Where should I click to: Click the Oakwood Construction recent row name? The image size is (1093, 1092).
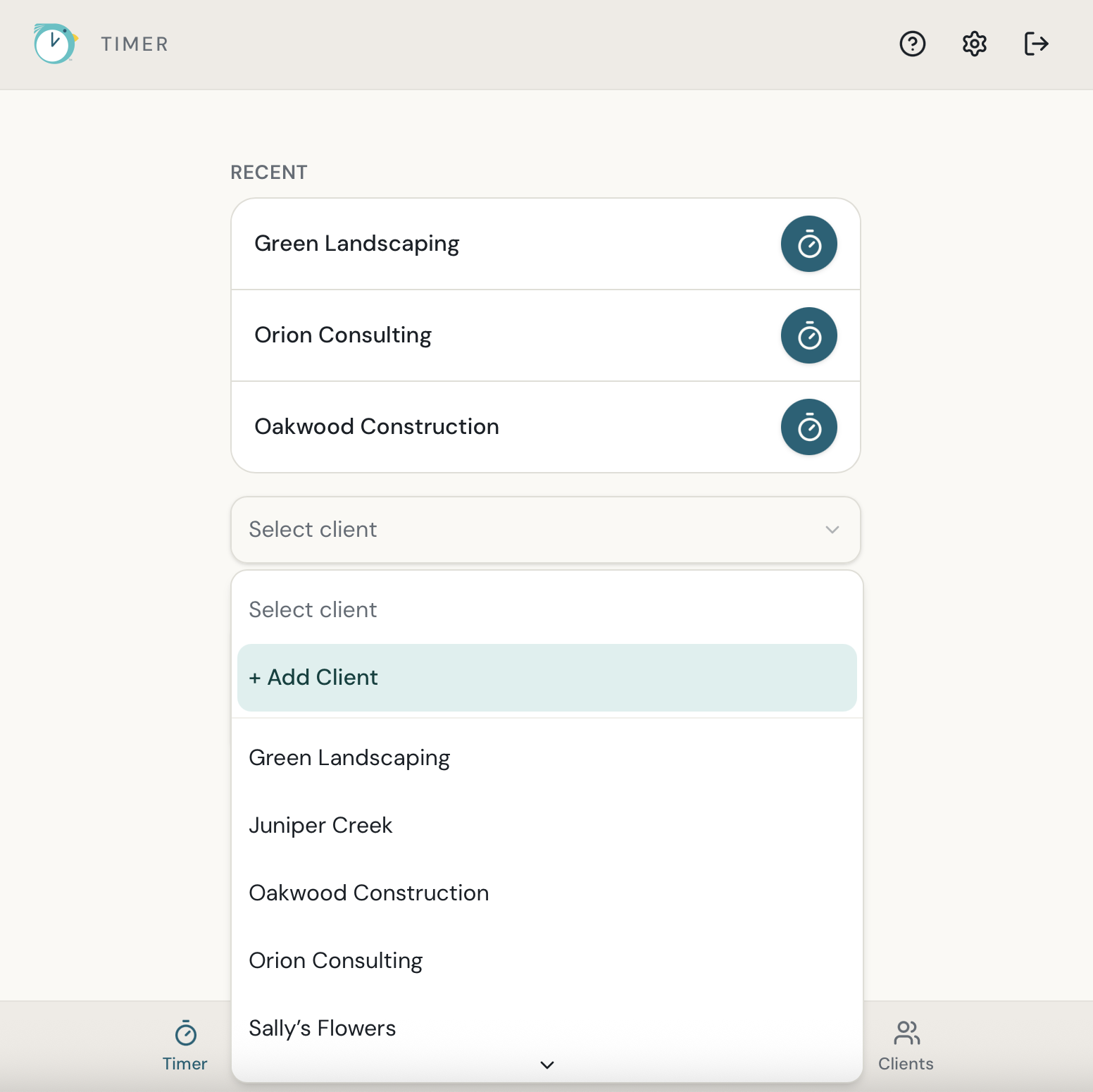[377, 427]
